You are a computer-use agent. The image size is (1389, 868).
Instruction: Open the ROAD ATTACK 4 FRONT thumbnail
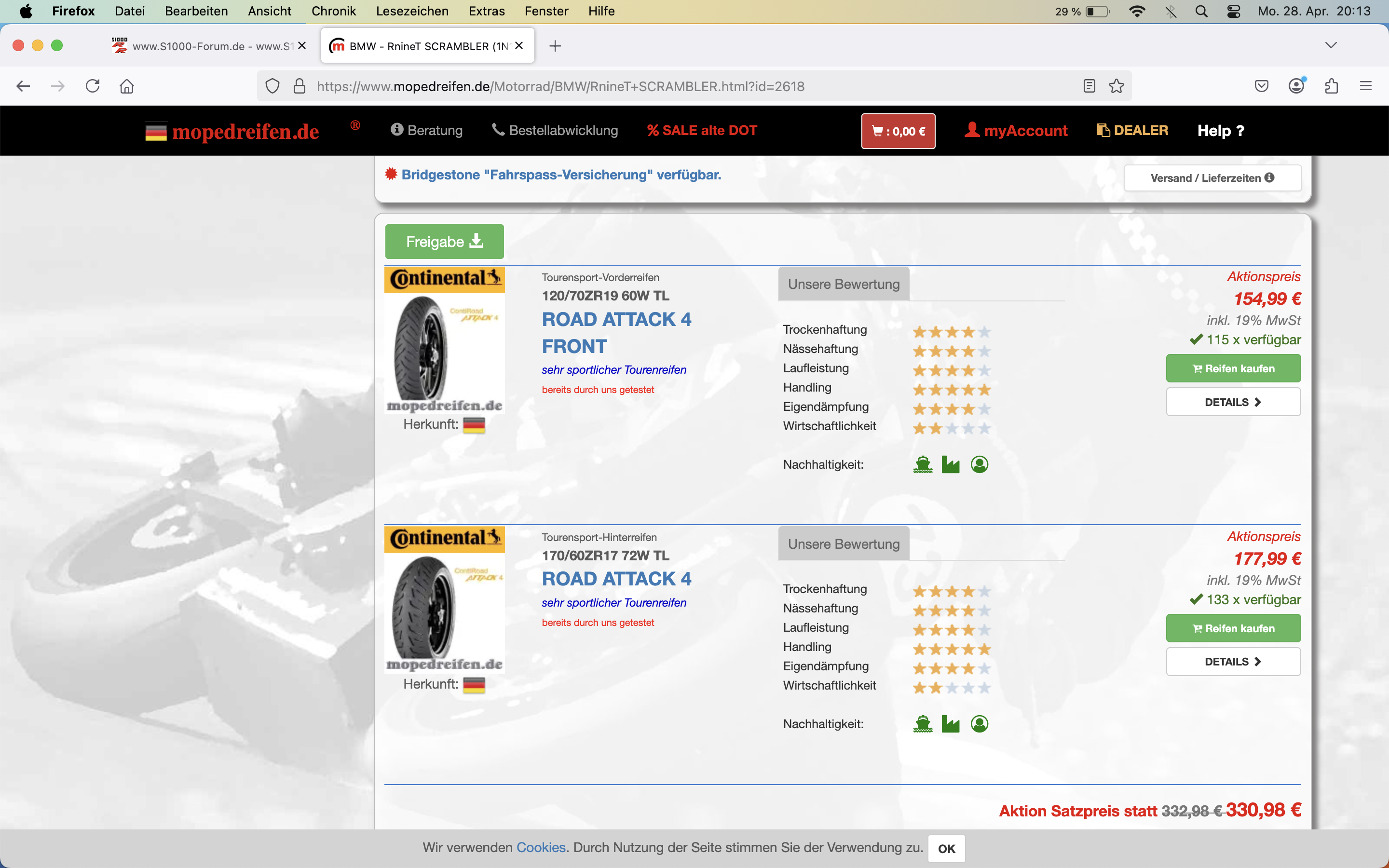[444, 340]
